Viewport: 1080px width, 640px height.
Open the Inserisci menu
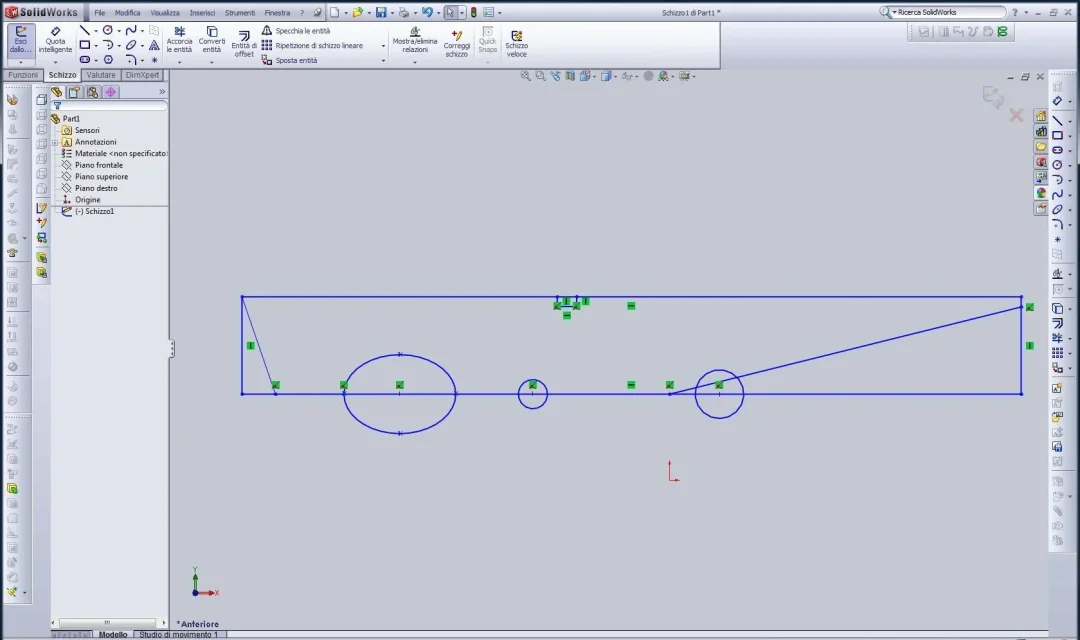[x=202, y=13]
